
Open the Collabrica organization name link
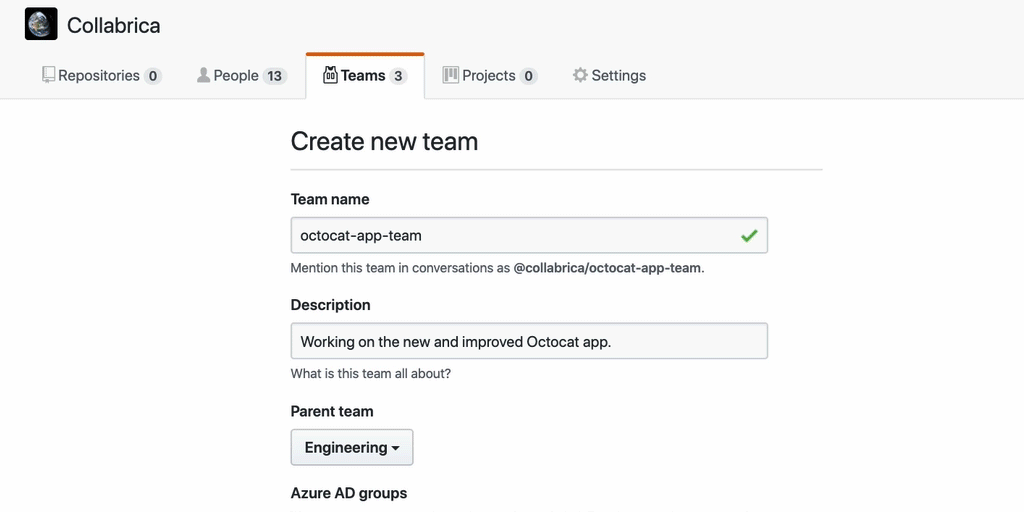point(113,25)
